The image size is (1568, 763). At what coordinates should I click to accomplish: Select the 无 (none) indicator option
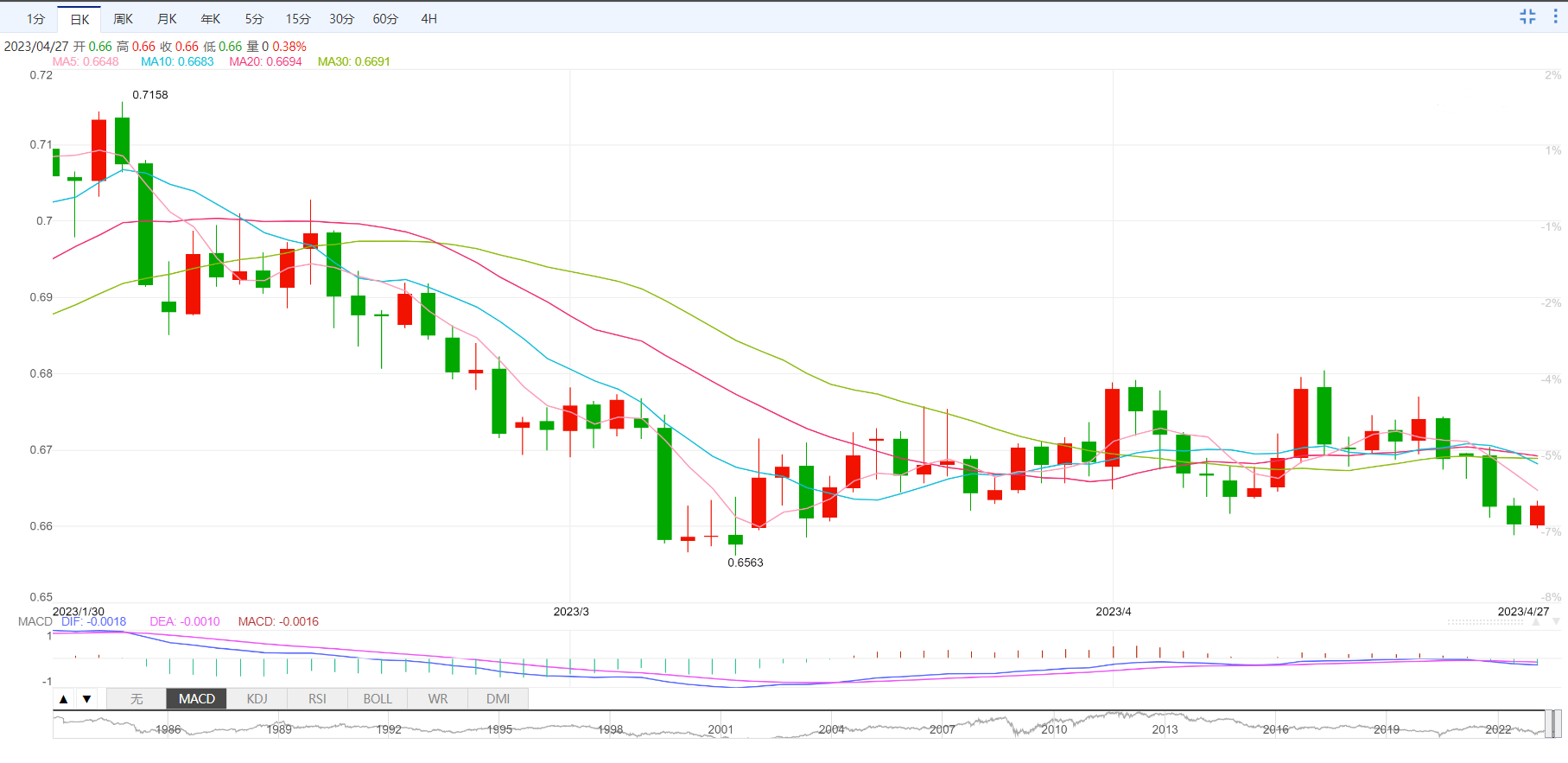(136, 699)
